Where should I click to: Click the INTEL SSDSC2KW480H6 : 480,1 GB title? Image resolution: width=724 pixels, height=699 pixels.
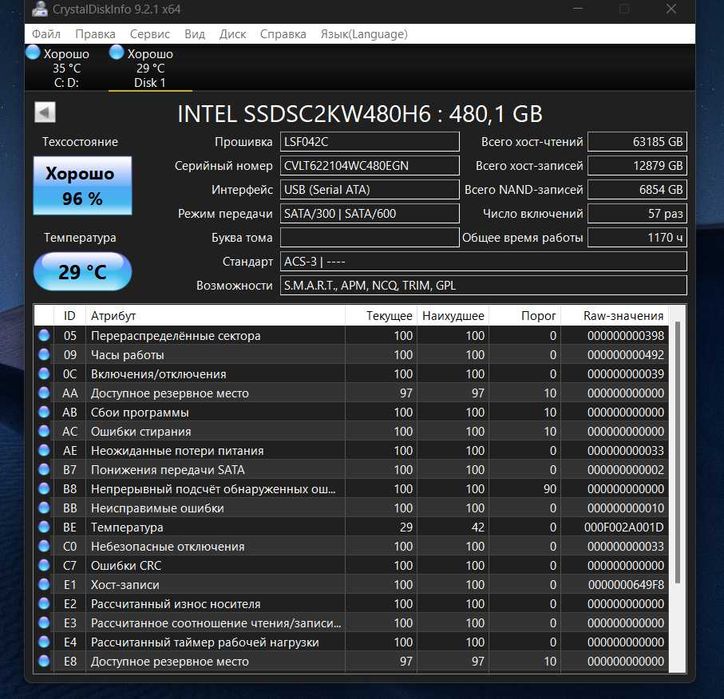360,114
